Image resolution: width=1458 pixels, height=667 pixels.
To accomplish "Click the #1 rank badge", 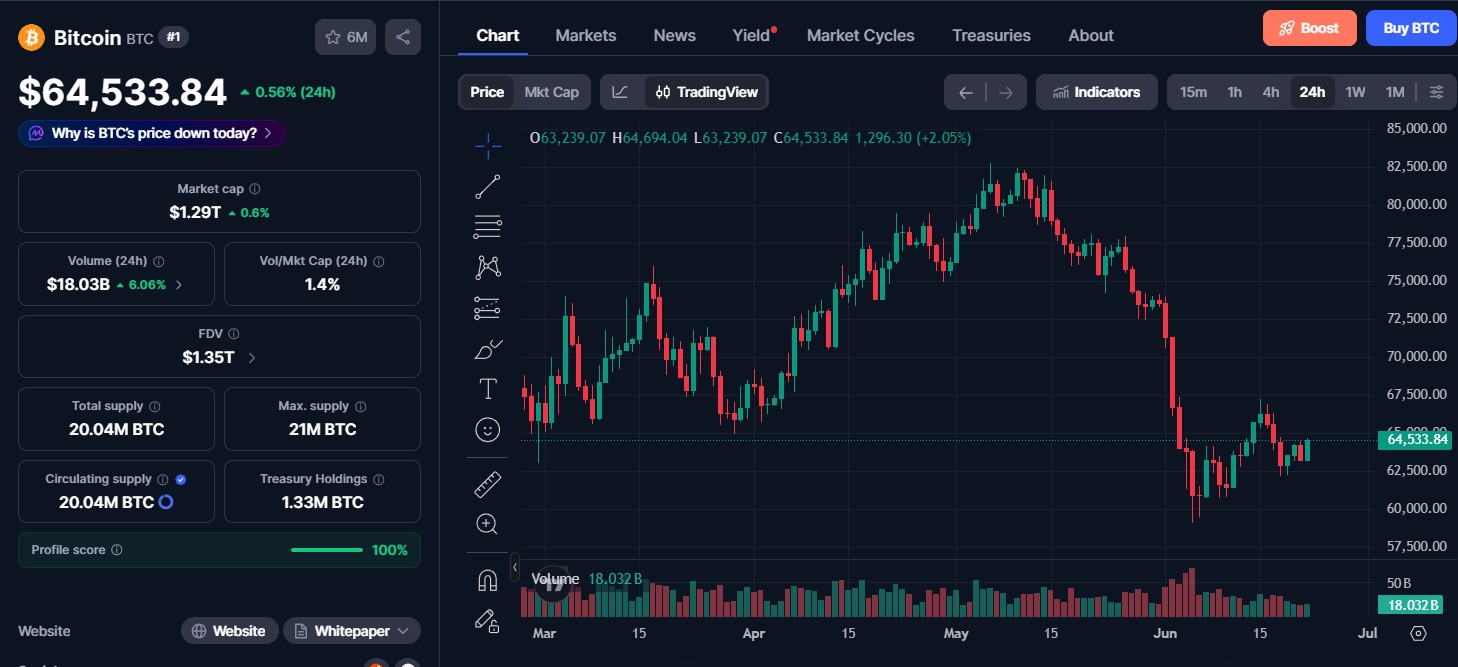I will [174, 37].
